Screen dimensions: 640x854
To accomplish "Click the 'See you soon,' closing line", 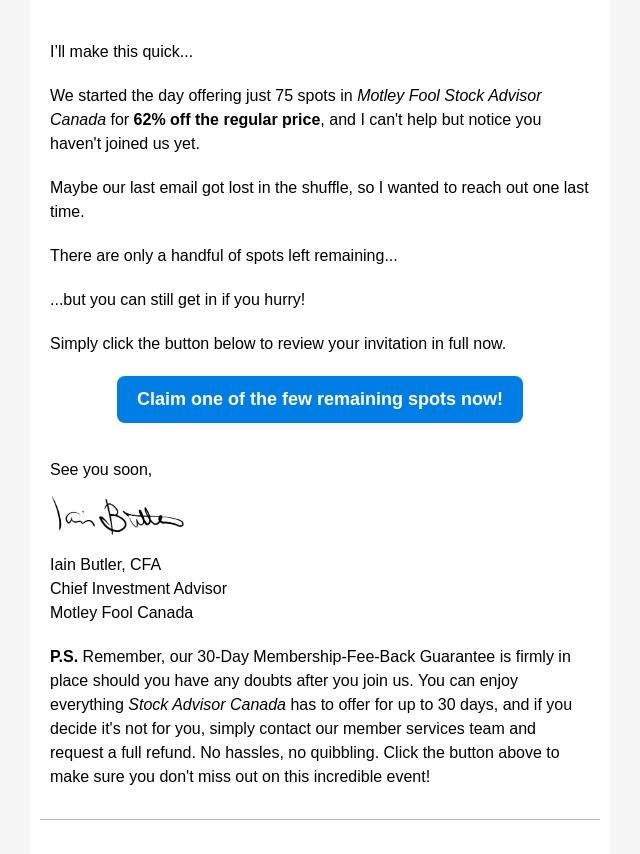I will tap(101, 470).
